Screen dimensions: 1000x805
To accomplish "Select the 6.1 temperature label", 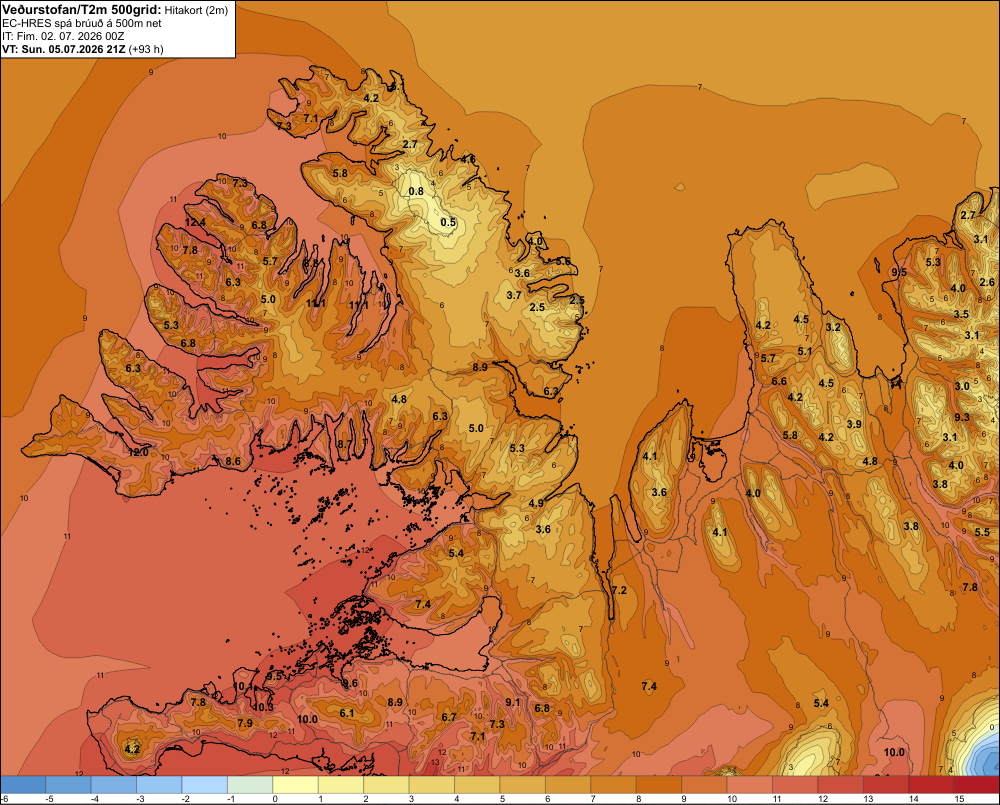I will [346, 713].
